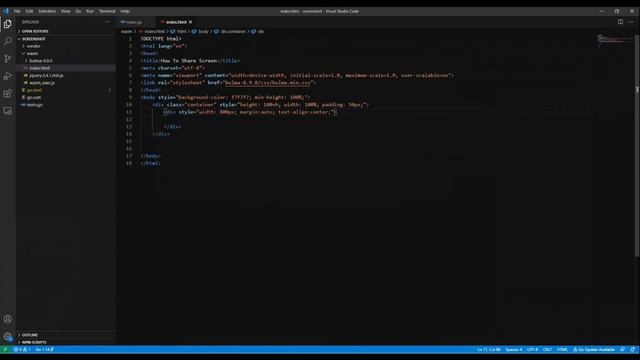This screenshot has height=360, width=640.
Task: Click the feedback icon in status bar
Action: (x=622, y=349)
